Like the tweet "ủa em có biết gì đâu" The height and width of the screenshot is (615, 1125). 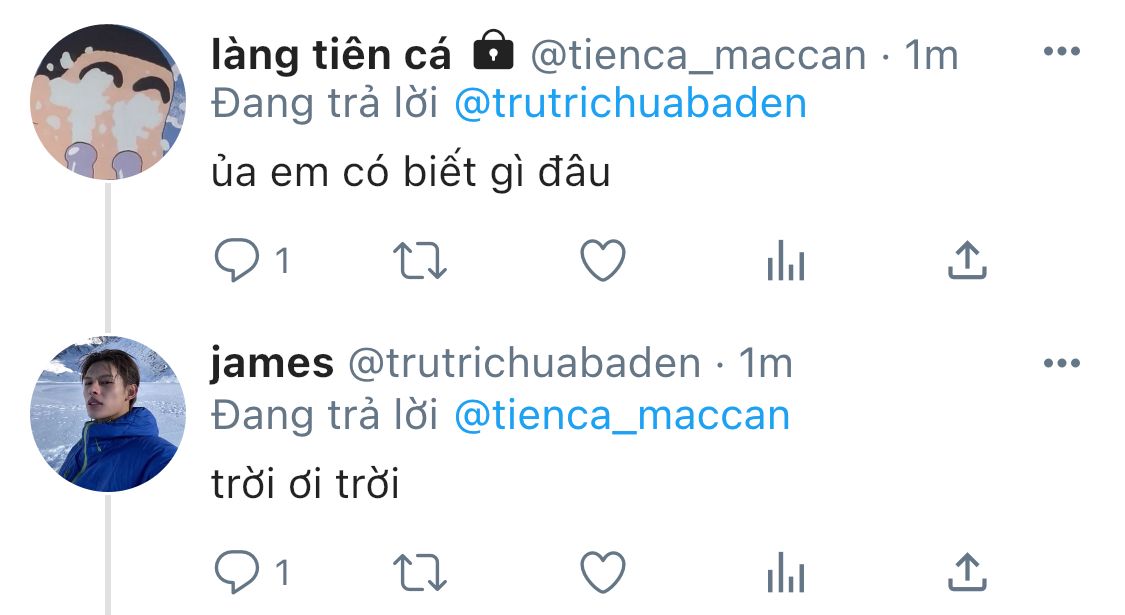(603, 262)
